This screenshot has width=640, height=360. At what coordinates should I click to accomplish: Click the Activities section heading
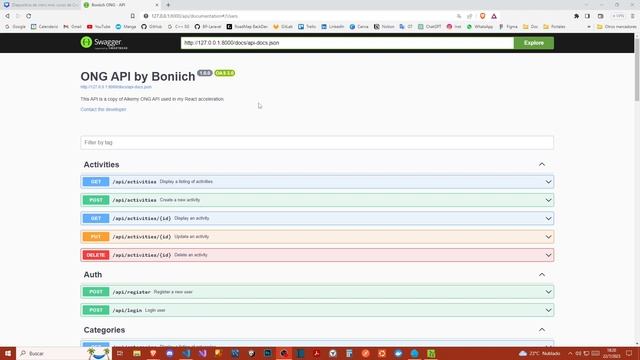tap(101, 164)
